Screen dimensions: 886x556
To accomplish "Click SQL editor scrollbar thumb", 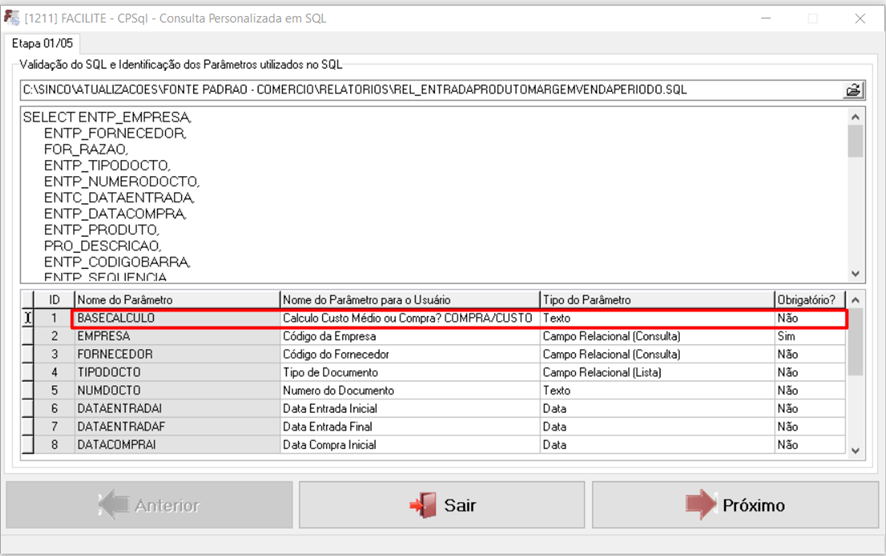I will click(x=855, y=141).
